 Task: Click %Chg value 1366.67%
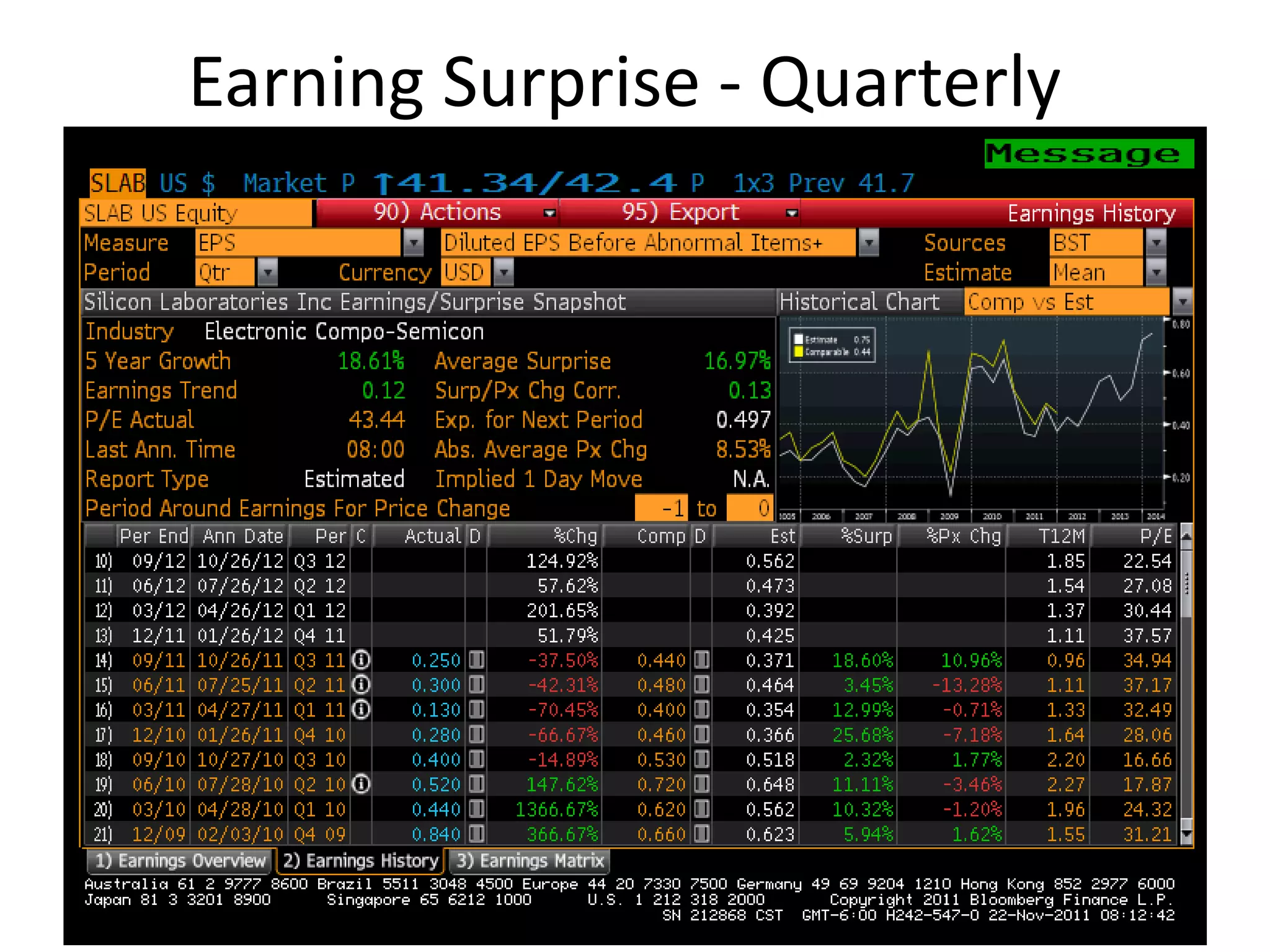[557, 809]
